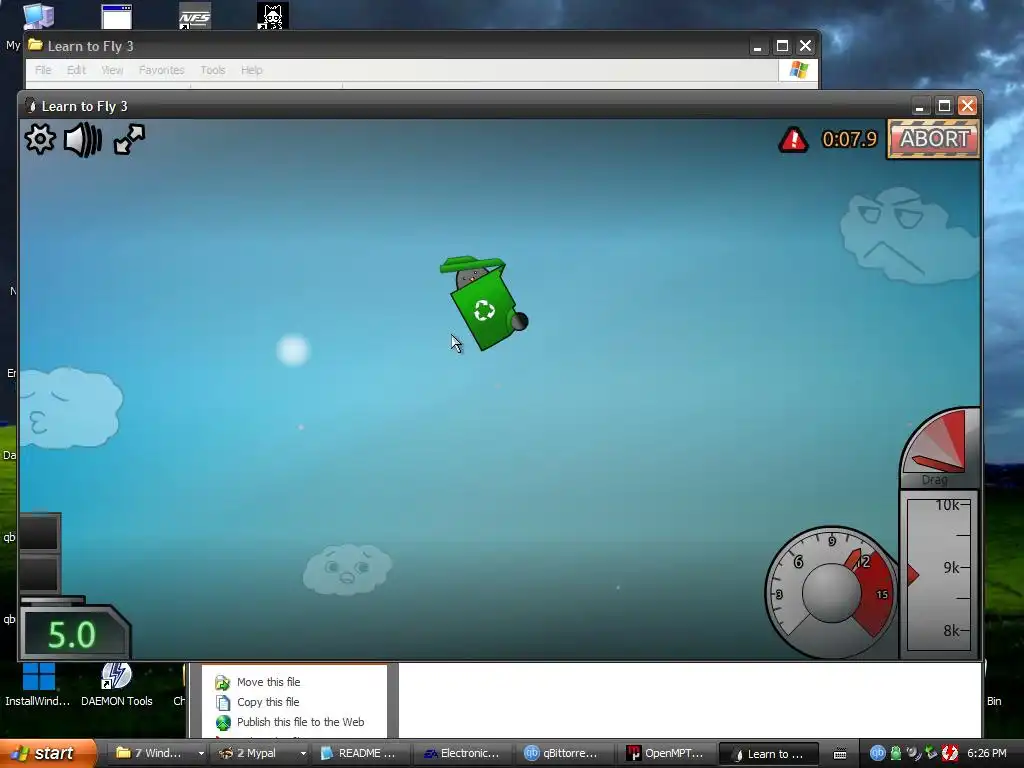The height and width of the screenshot is (768, 1024).
Task: Open My Computer desktop icon
Action: tap(38, 16)
